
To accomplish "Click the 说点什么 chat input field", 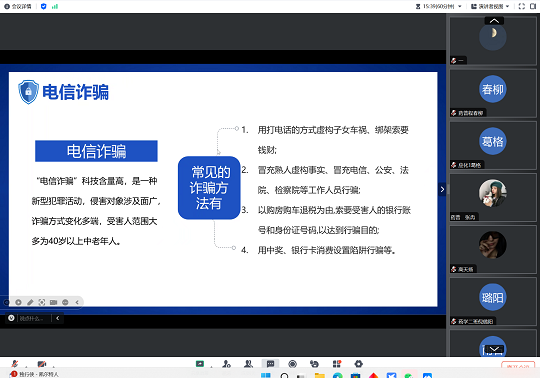I will point(32,318).
